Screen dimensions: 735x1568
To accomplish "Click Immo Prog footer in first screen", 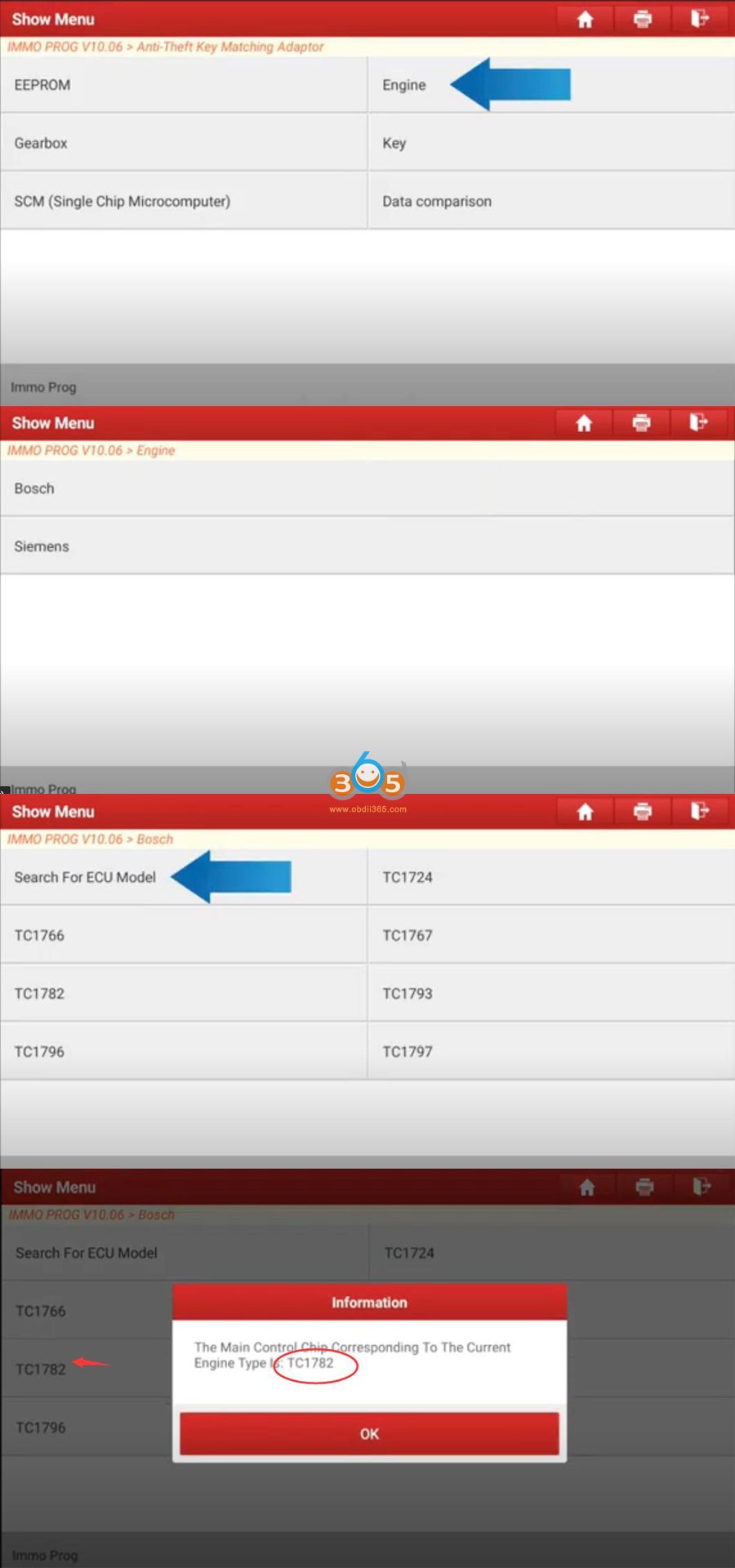I will (x=43, y=387).
